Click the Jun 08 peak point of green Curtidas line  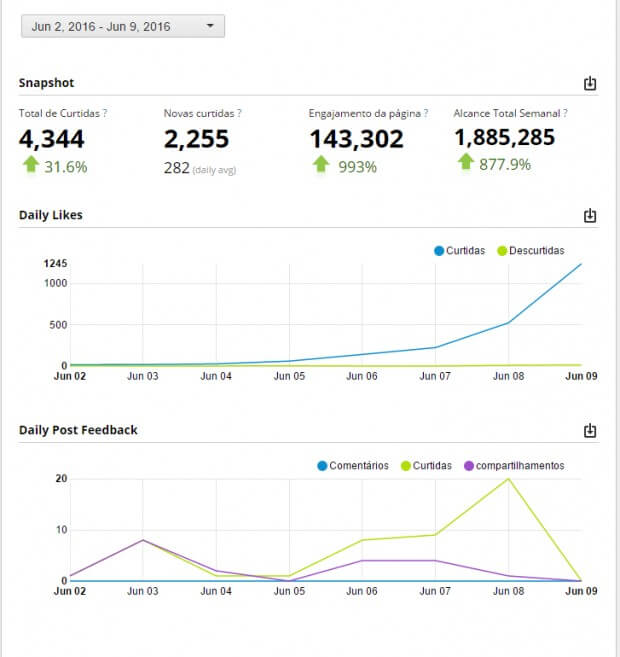[509, 479]
